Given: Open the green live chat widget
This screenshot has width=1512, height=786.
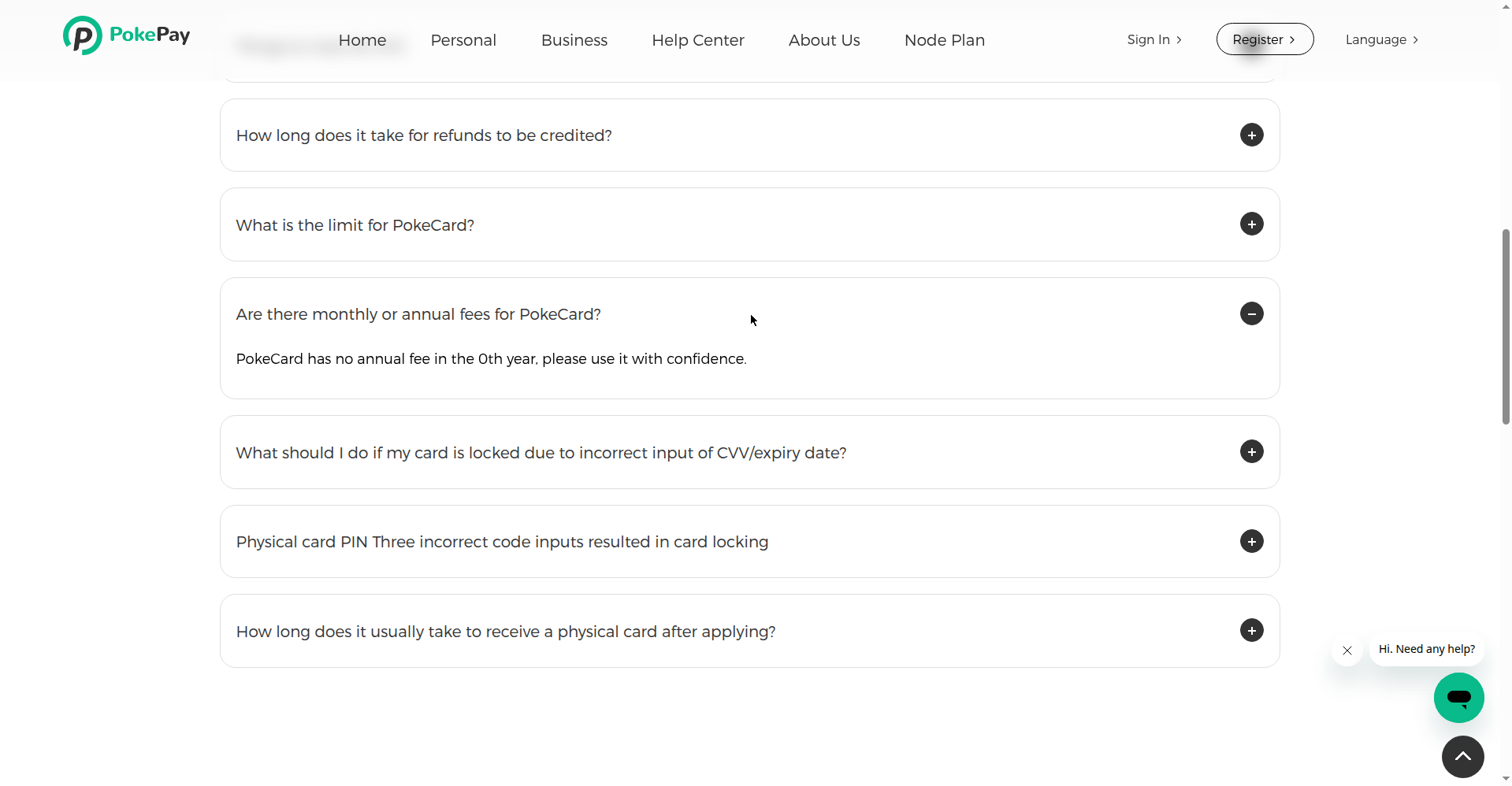Looking at the screenshot, I should 1459,698.
